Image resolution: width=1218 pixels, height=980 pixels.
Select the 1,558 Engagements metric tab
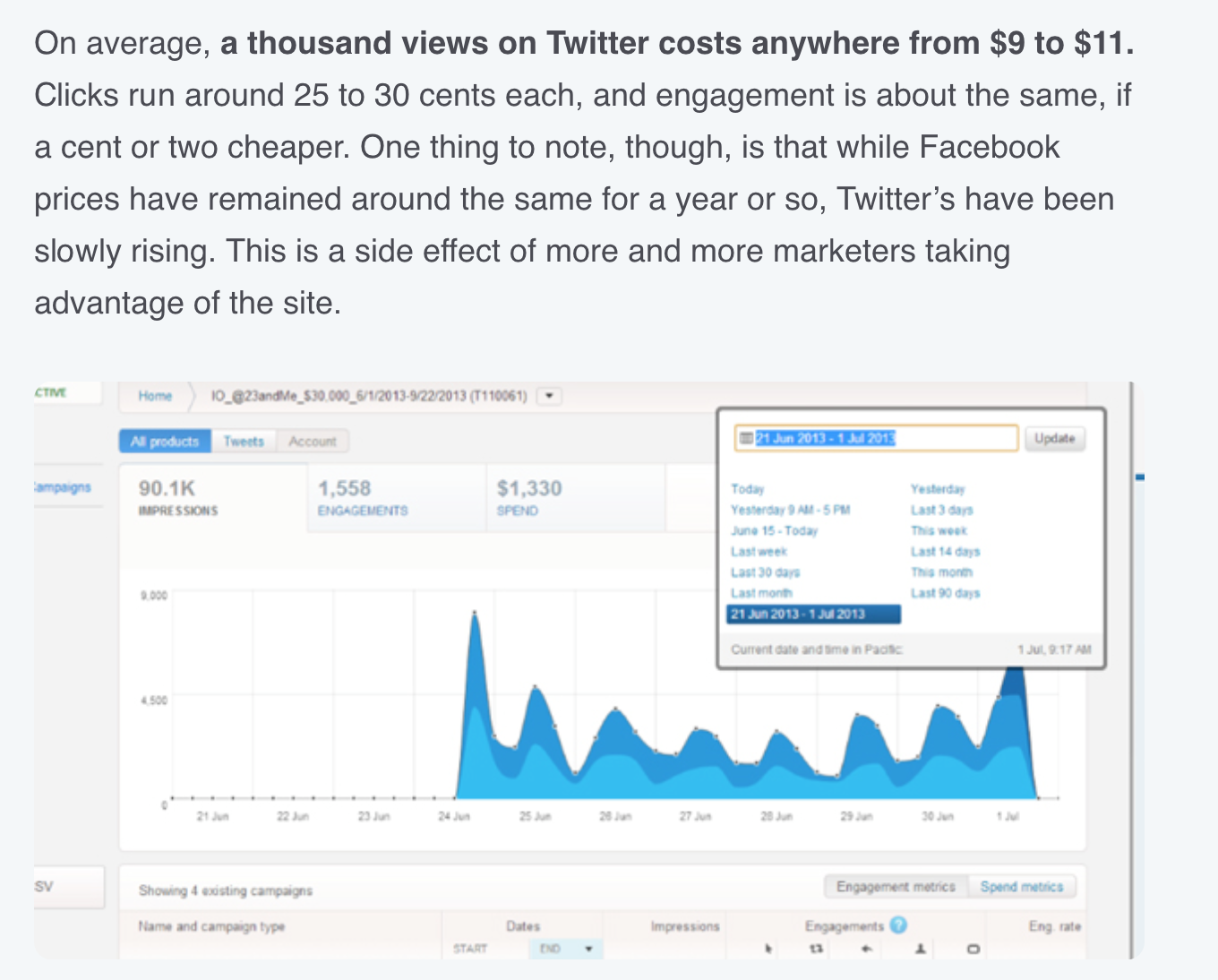[x=397, y=498]
